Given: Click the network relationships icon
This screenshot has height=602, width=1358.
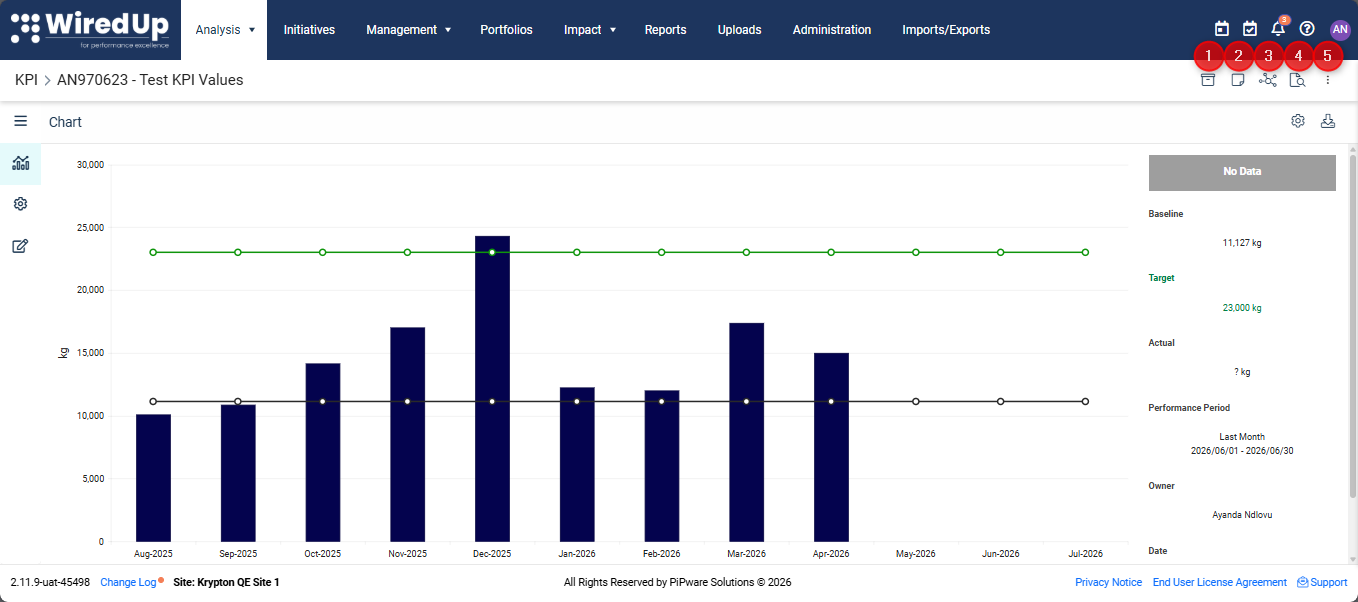Looking at the screenshot, I should point(1268,80).
